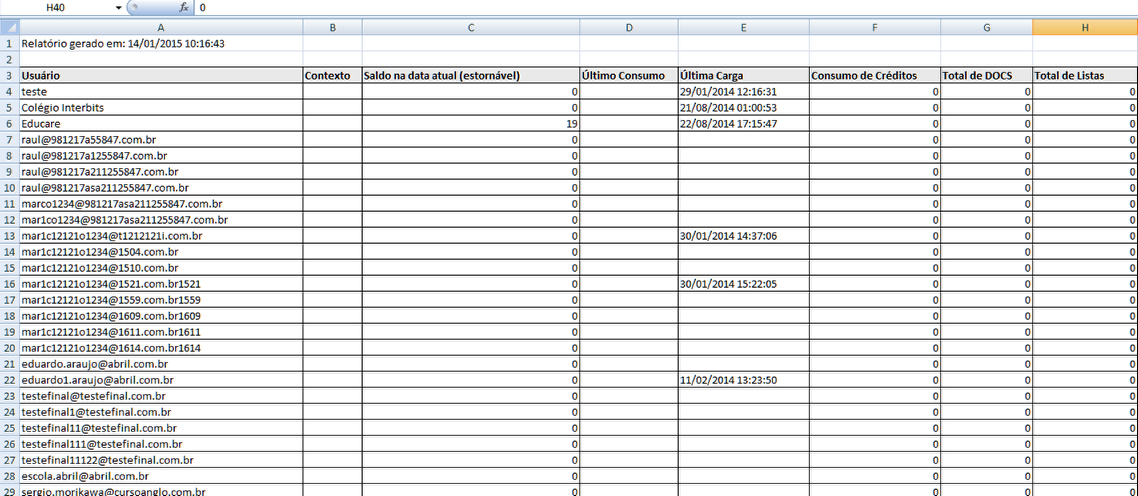Select the date cell 29/01/2014 12:16:31
Image resolution: width=1138 pixels, height=496 pixels.
743,92
